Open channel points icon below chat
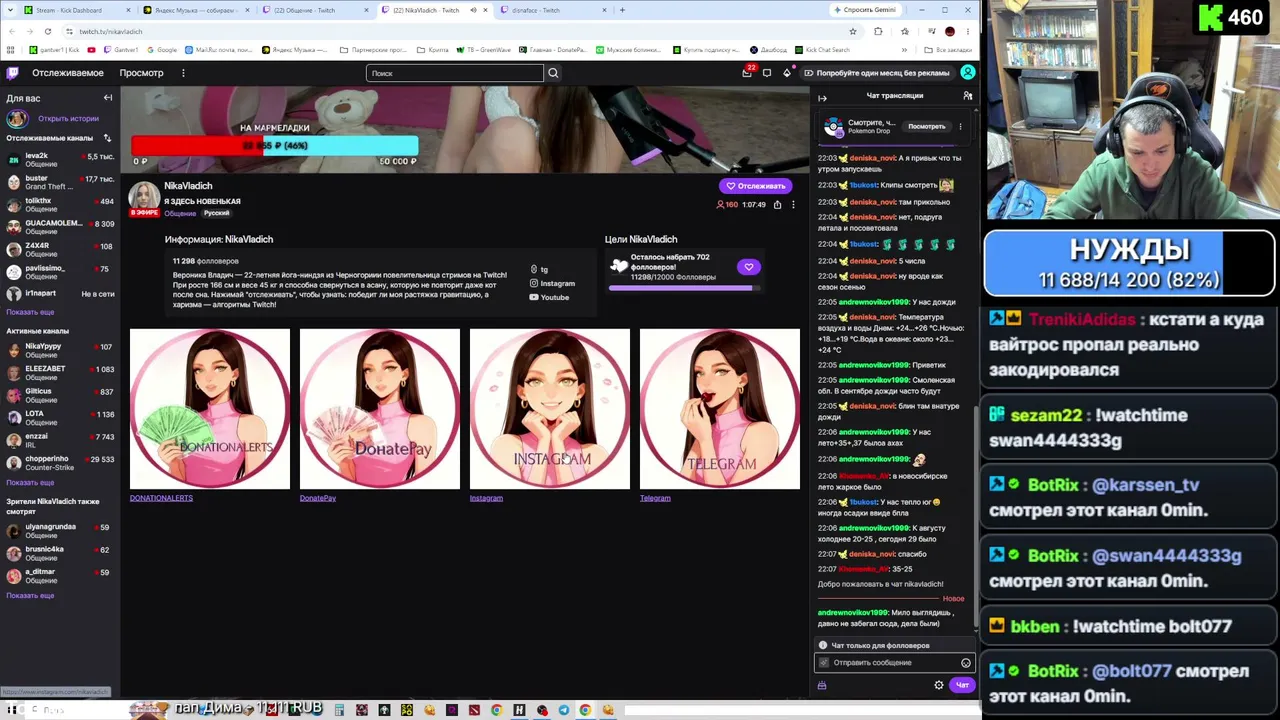This screenshot has width=1280, height=720. (822, 685)
